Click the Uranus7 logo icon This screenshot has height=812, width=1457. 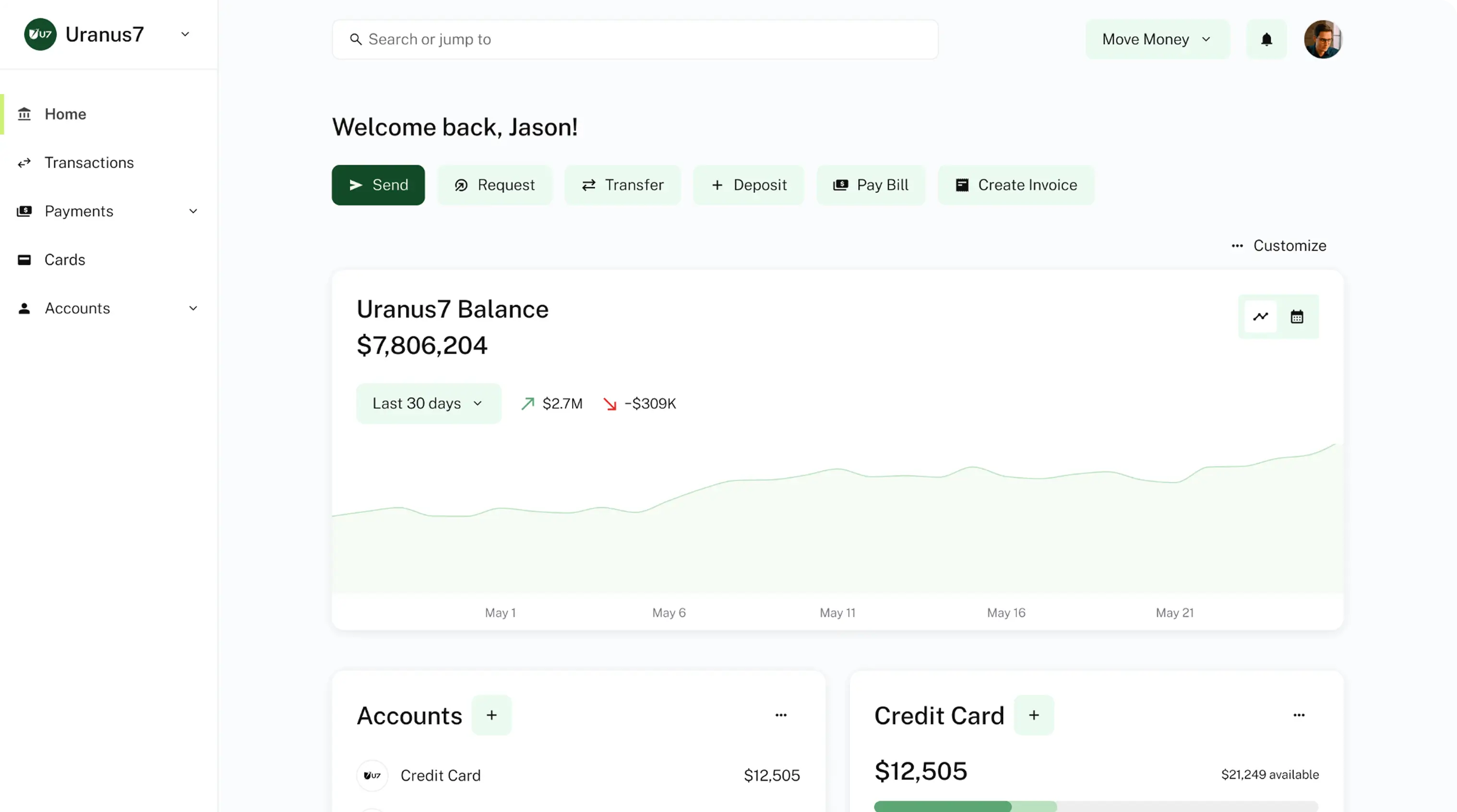pyautogui.click(x=40, y=35)
